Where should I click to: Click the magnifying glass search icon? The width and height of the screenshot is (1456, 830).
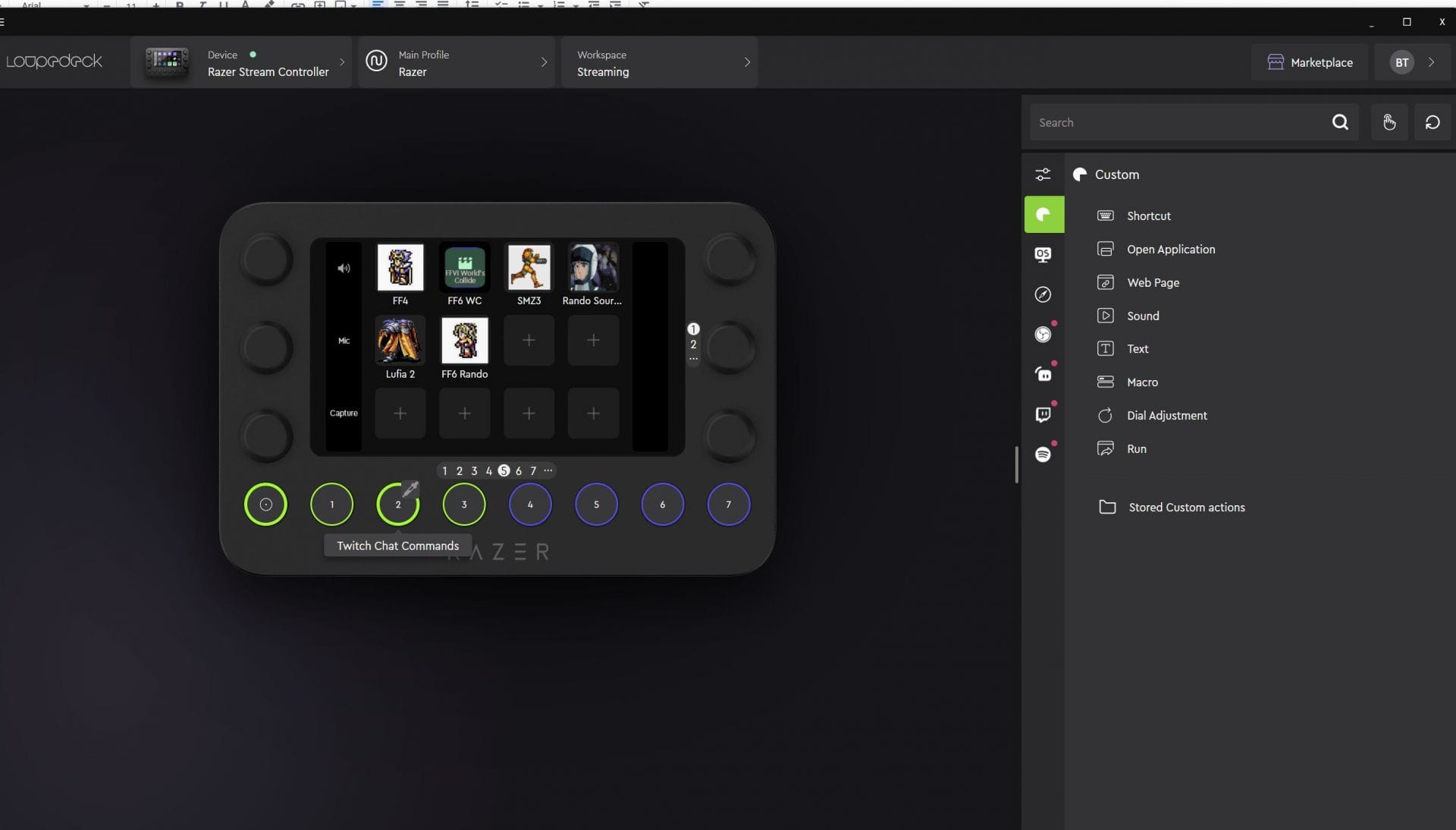click(x=1340, y=122)
